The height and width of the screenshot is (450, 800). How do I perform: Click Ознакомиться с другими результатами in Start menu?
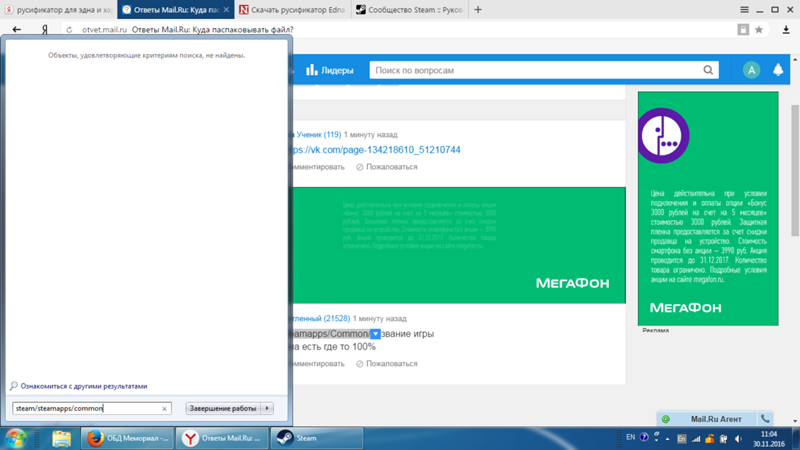tap(84, 386)
